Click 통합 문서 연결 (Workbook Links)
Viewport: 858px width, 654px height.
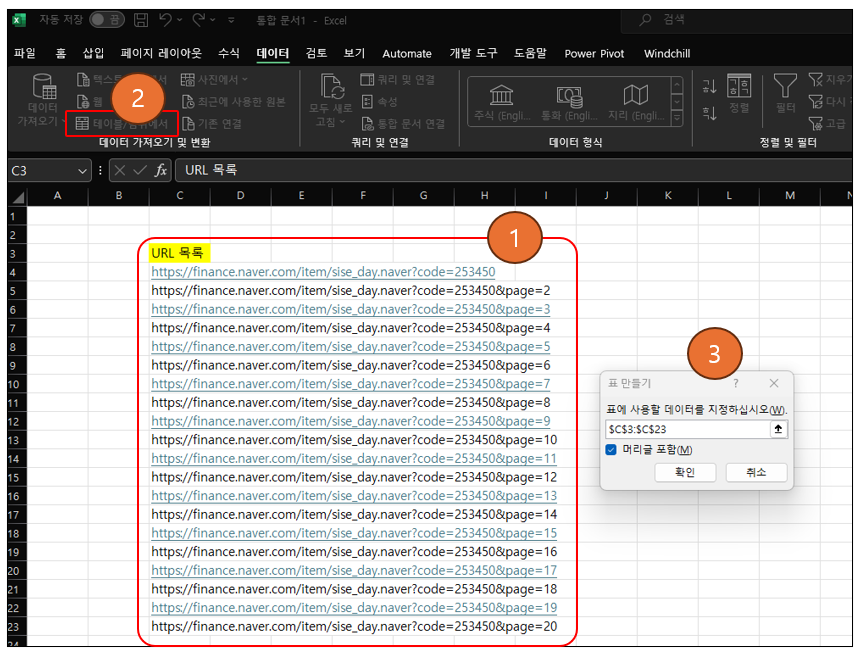point(403,124)
